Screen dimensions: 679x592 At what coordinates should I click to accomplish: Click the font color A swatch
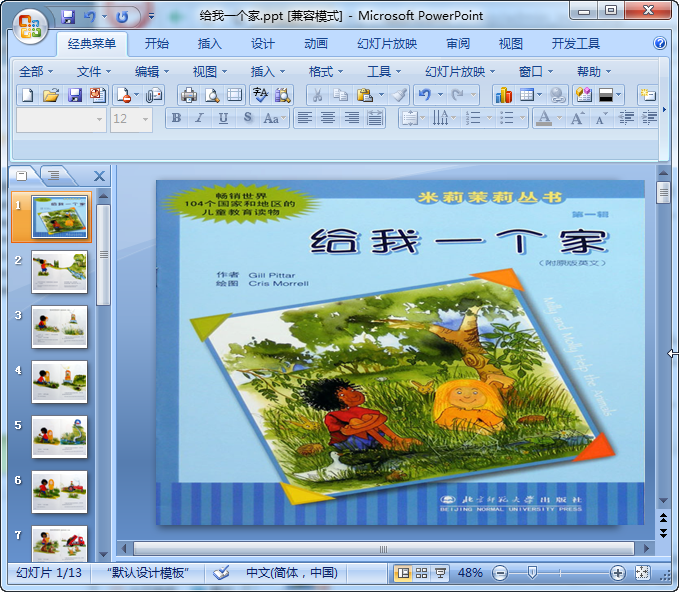tap(544, 118)
